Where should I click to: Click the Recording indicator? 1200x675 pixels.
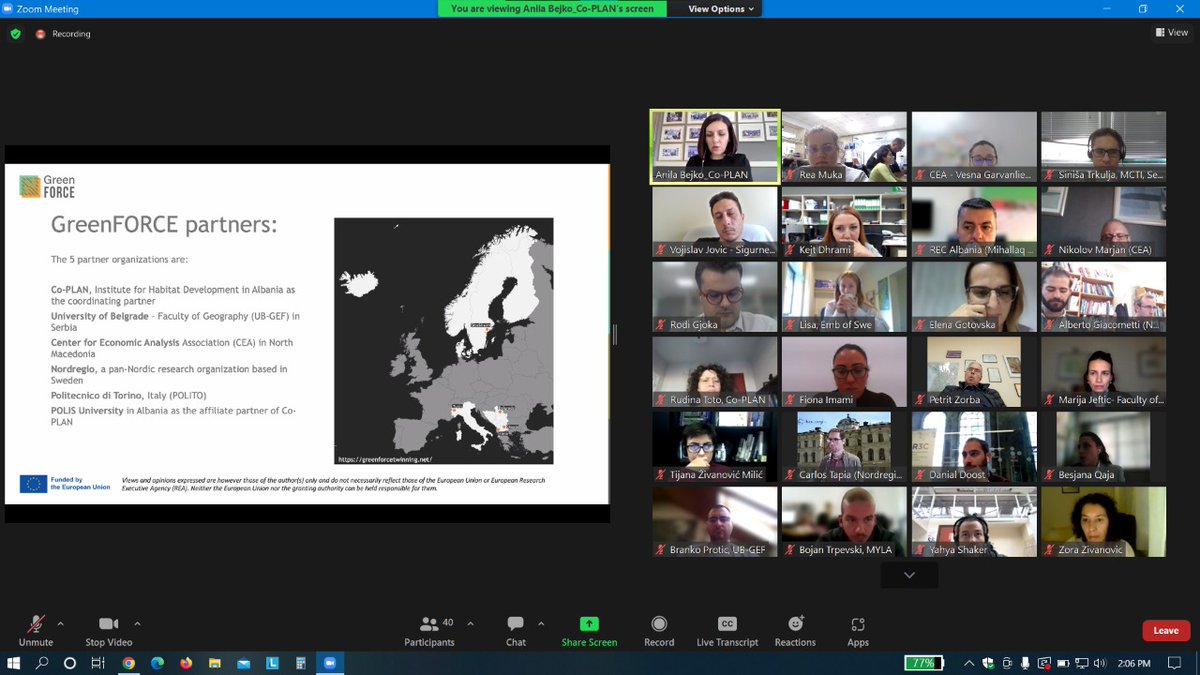[x=63, y=34]
